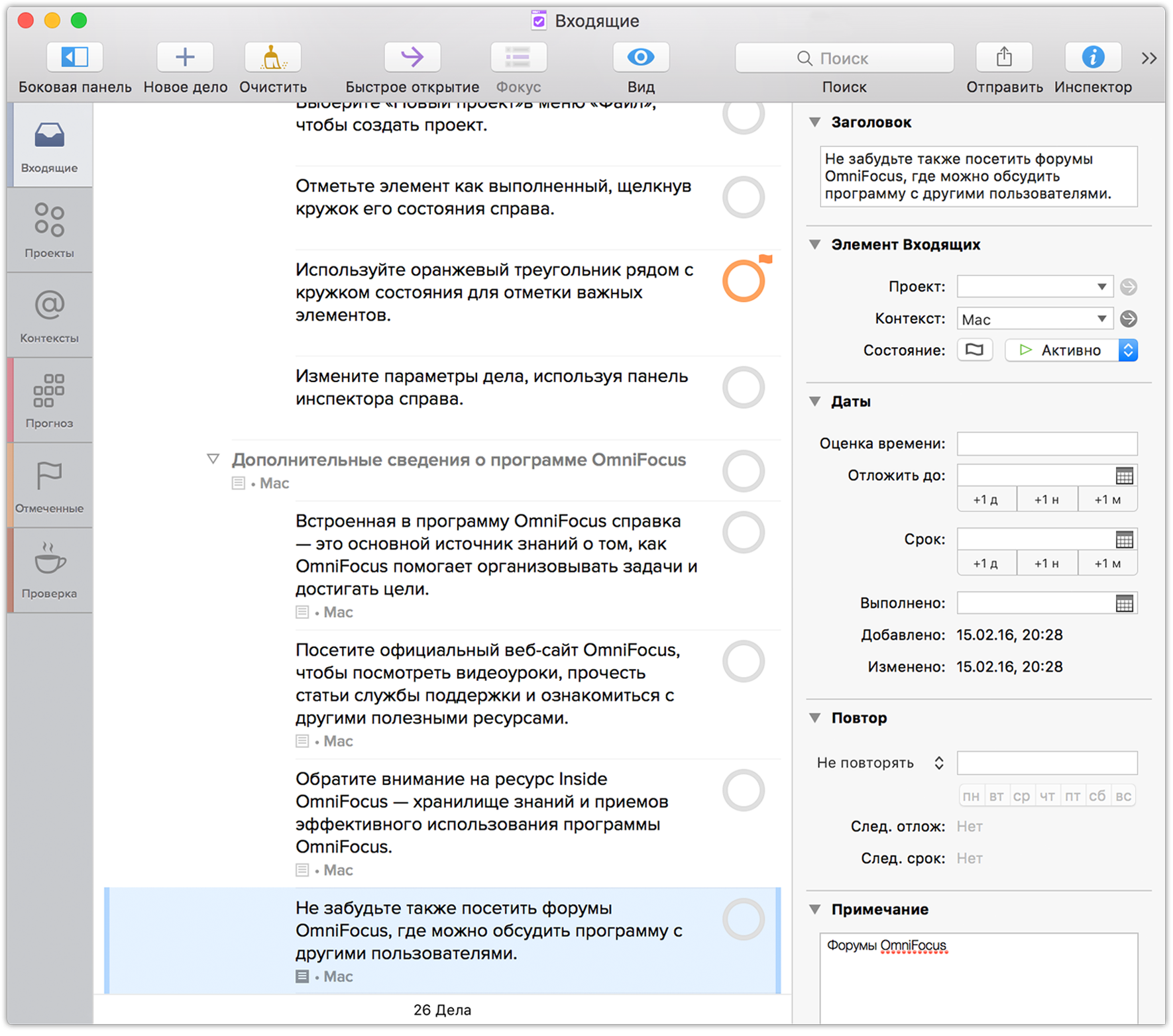
Task: Select 'Используйте оранжевый треугольник' task text
Action: [x=494, y=292]
